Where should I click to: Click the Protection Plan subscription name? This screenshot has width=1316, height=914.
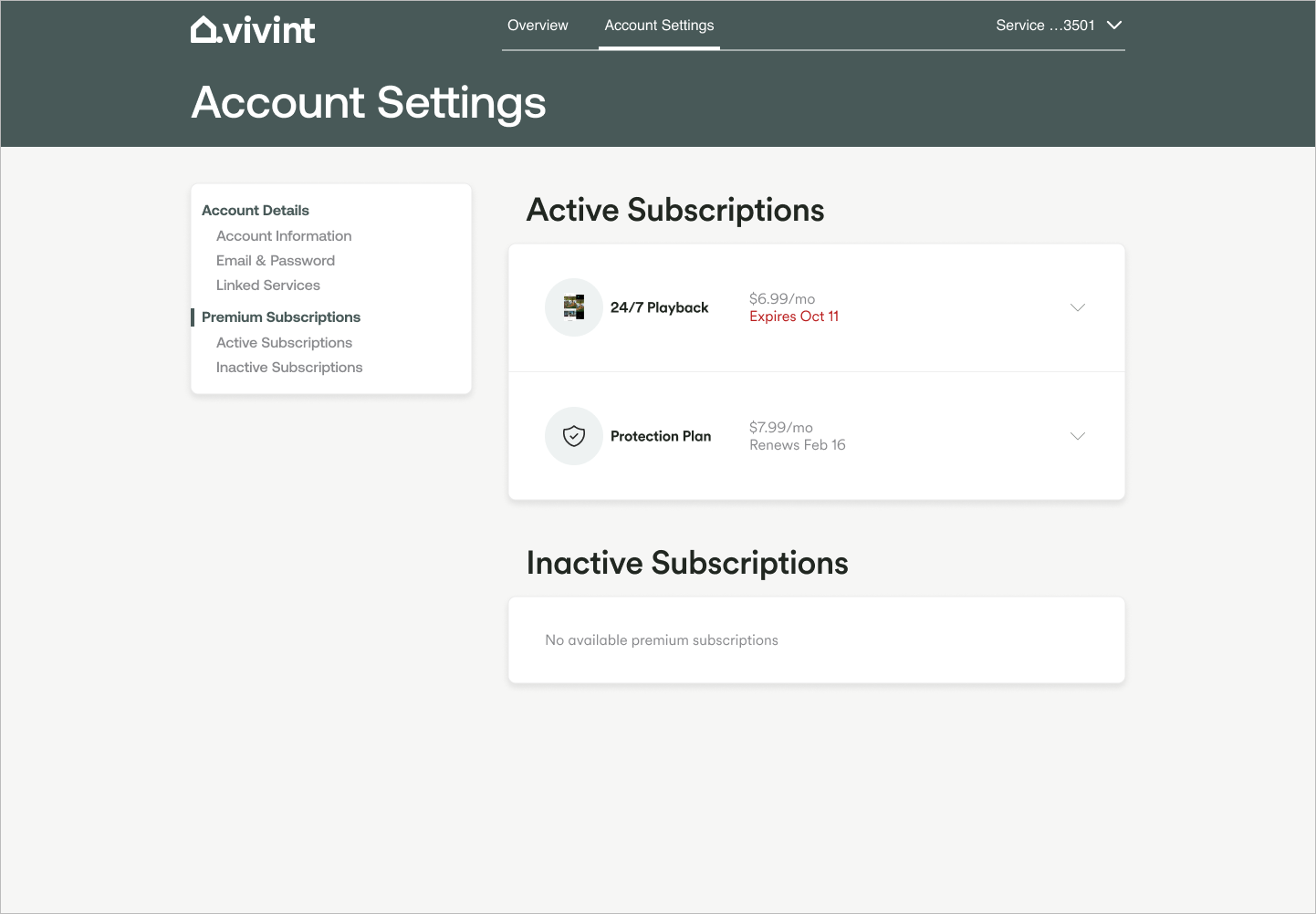coord(661,436)
